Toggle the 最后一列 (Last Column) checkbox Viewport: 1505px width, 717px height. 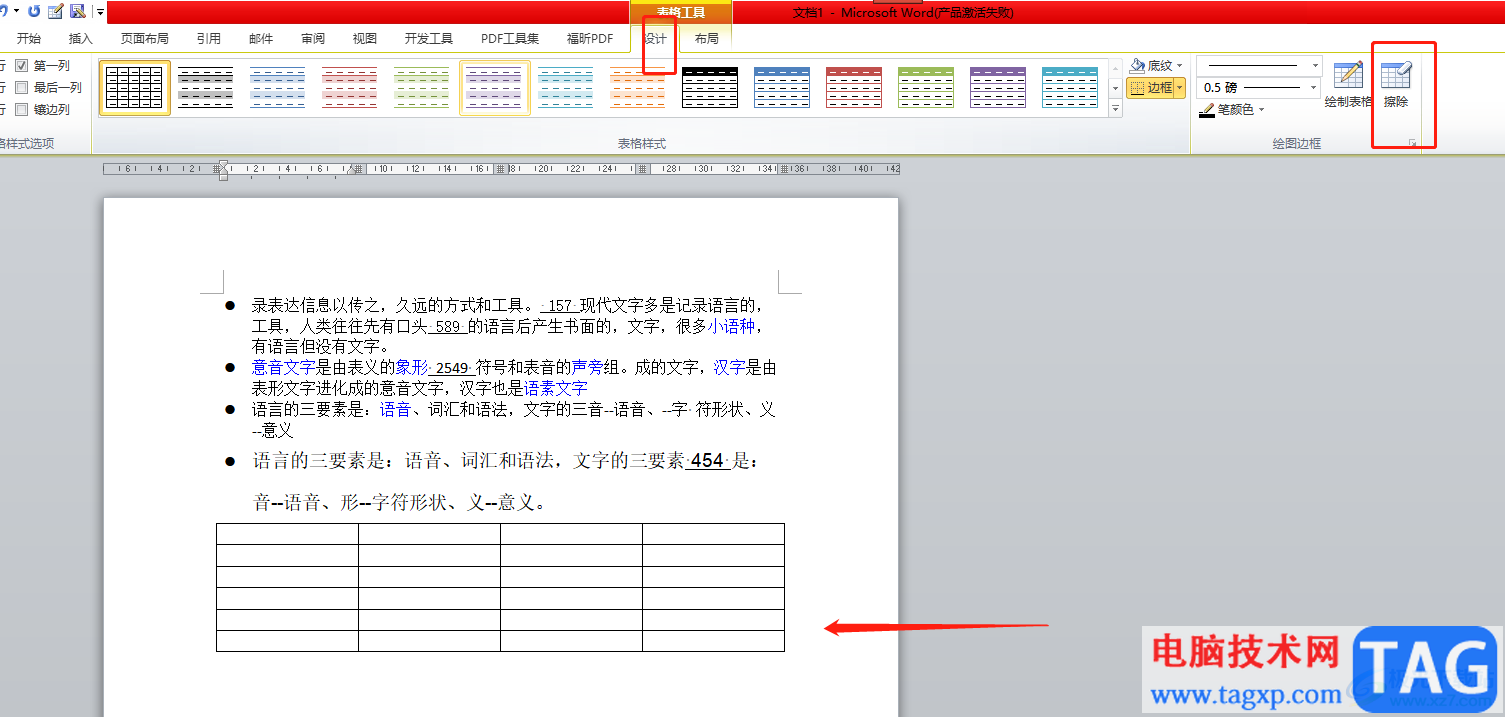click(22, 88)
